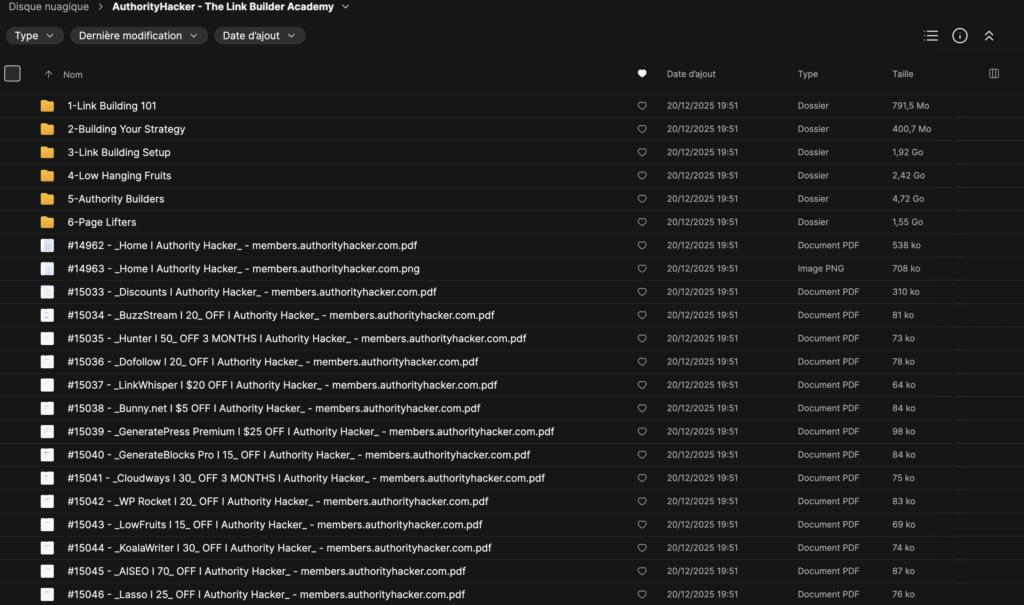
Task: Open the Type filter dropdown
Action: click(34, 35)
